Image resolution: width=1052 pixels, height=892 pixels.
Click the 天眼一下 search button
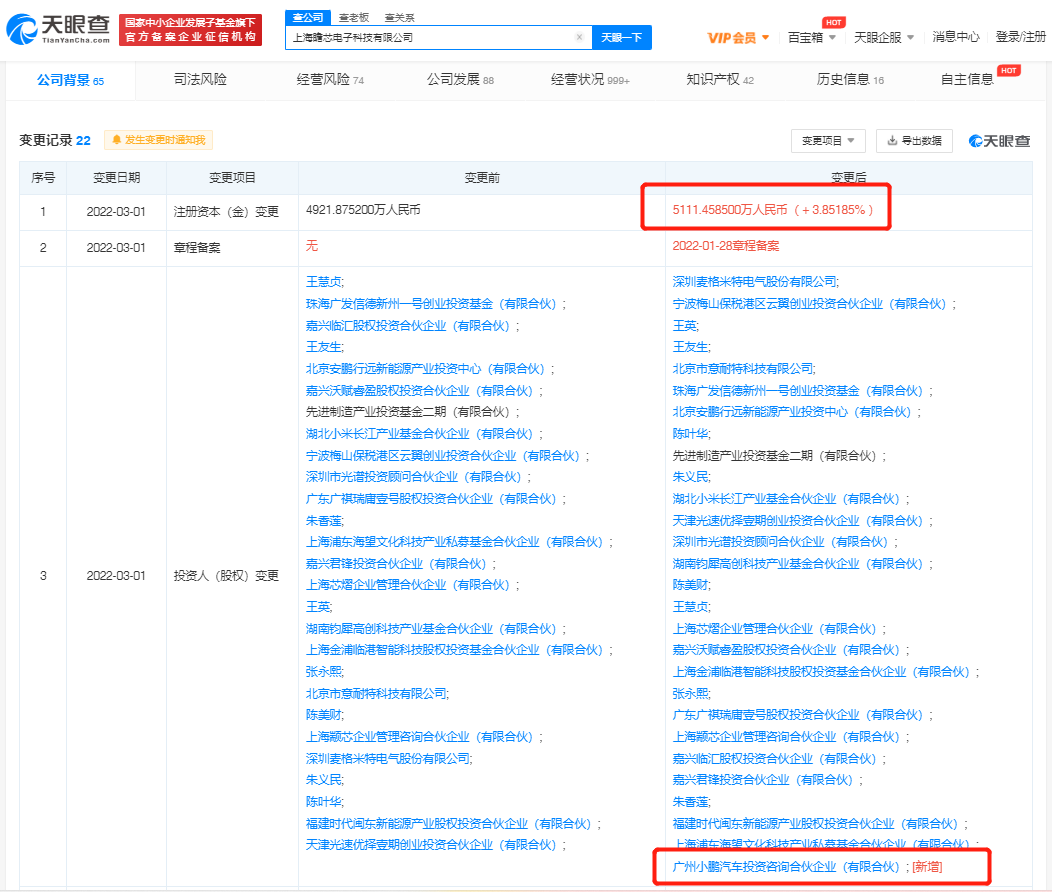tap(621, 38)
